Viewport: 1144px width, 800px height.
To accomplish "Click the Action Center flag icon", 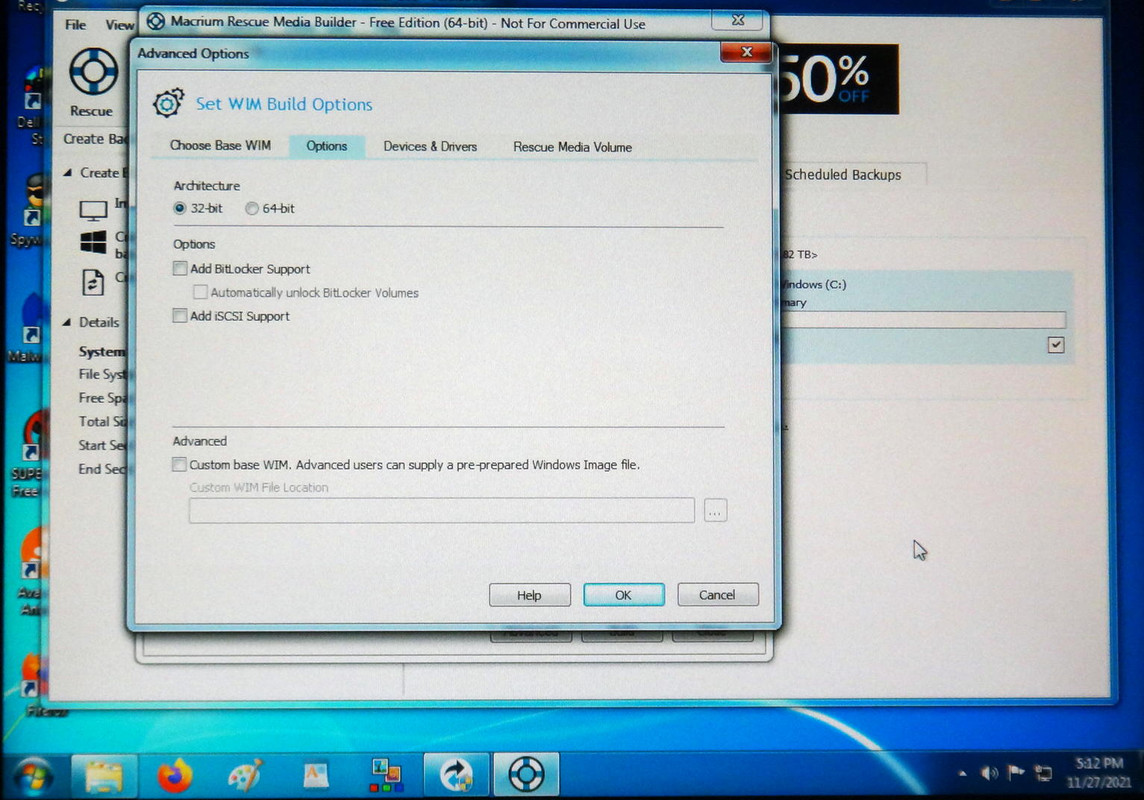I will pos(1016,772).
